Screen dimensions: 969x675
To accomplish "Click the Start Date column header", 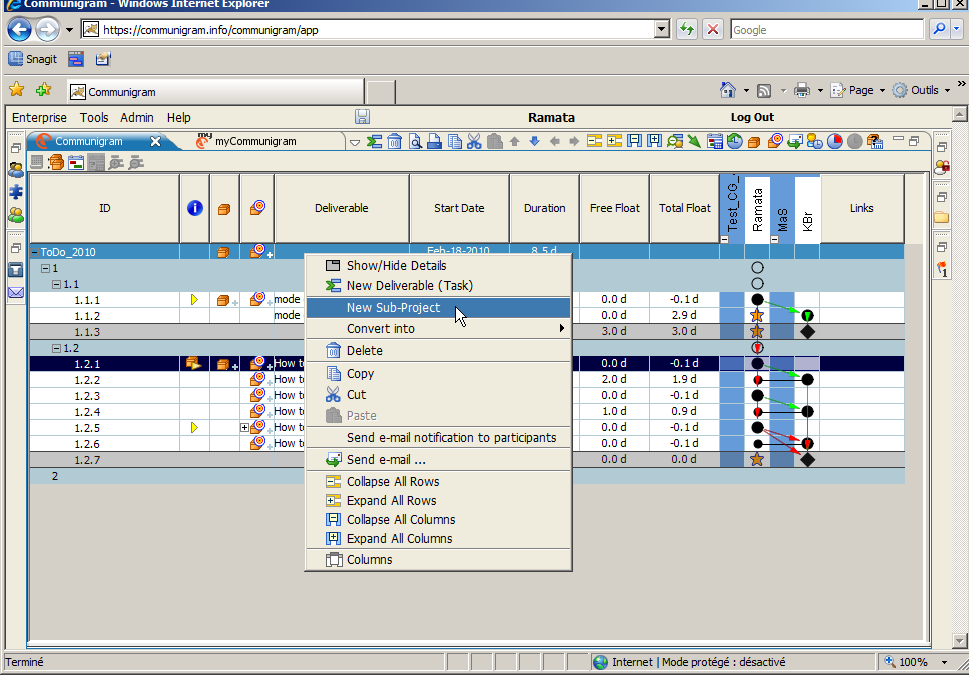I will [x=459, y=208].
